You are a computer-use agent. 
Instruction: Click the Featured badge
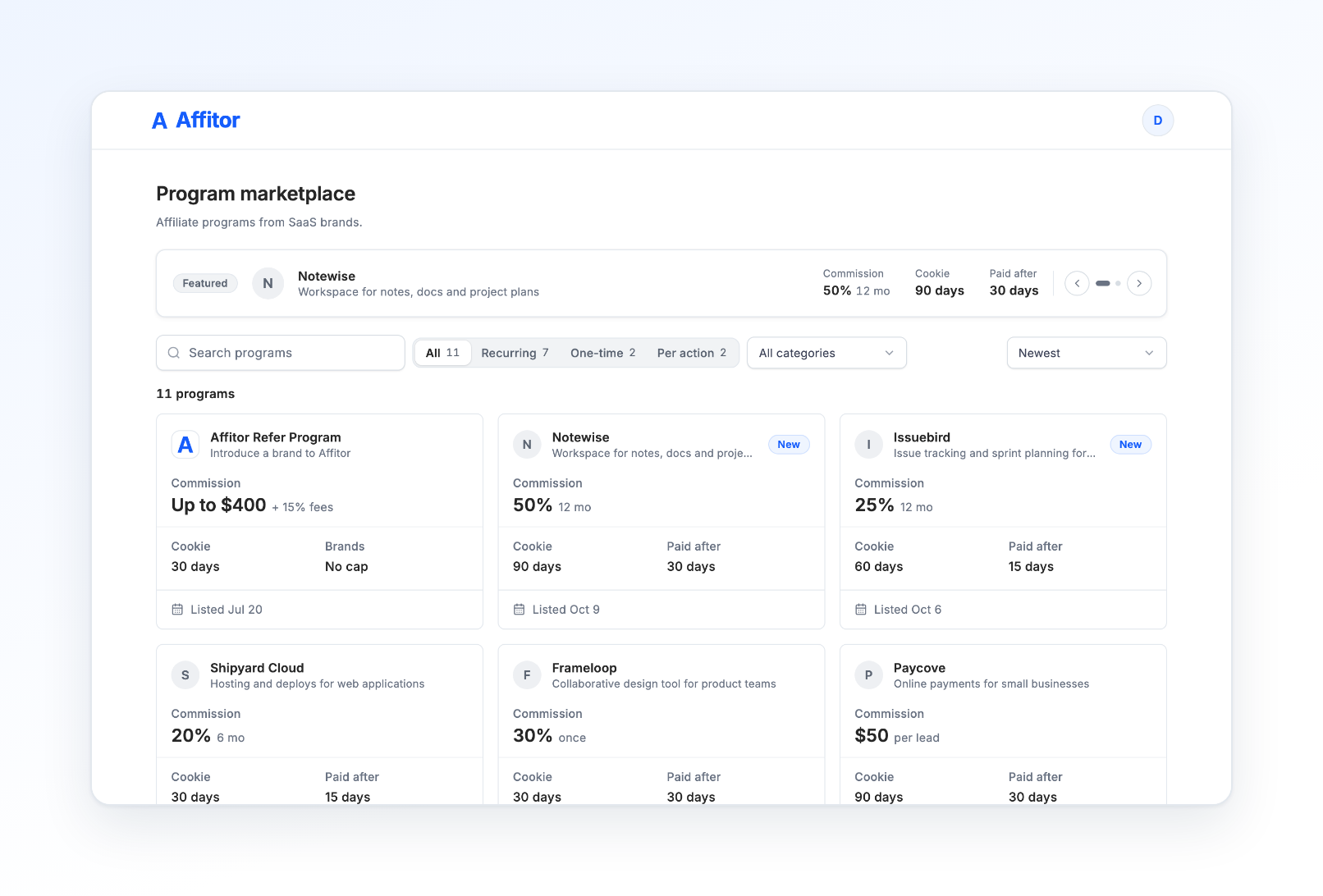pyautogui.click(x=205, y=283)
